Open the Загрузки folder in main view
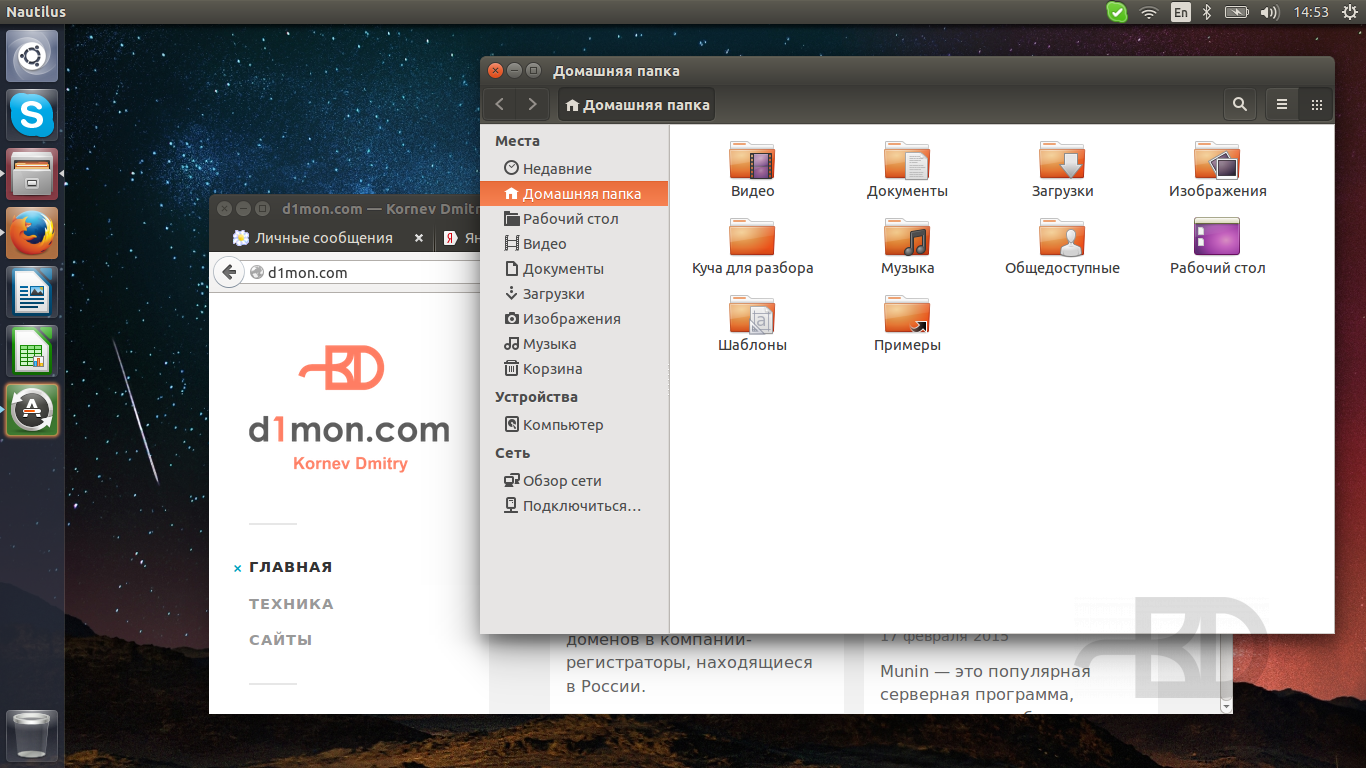1366x768 pixels. click(1062, 162)
